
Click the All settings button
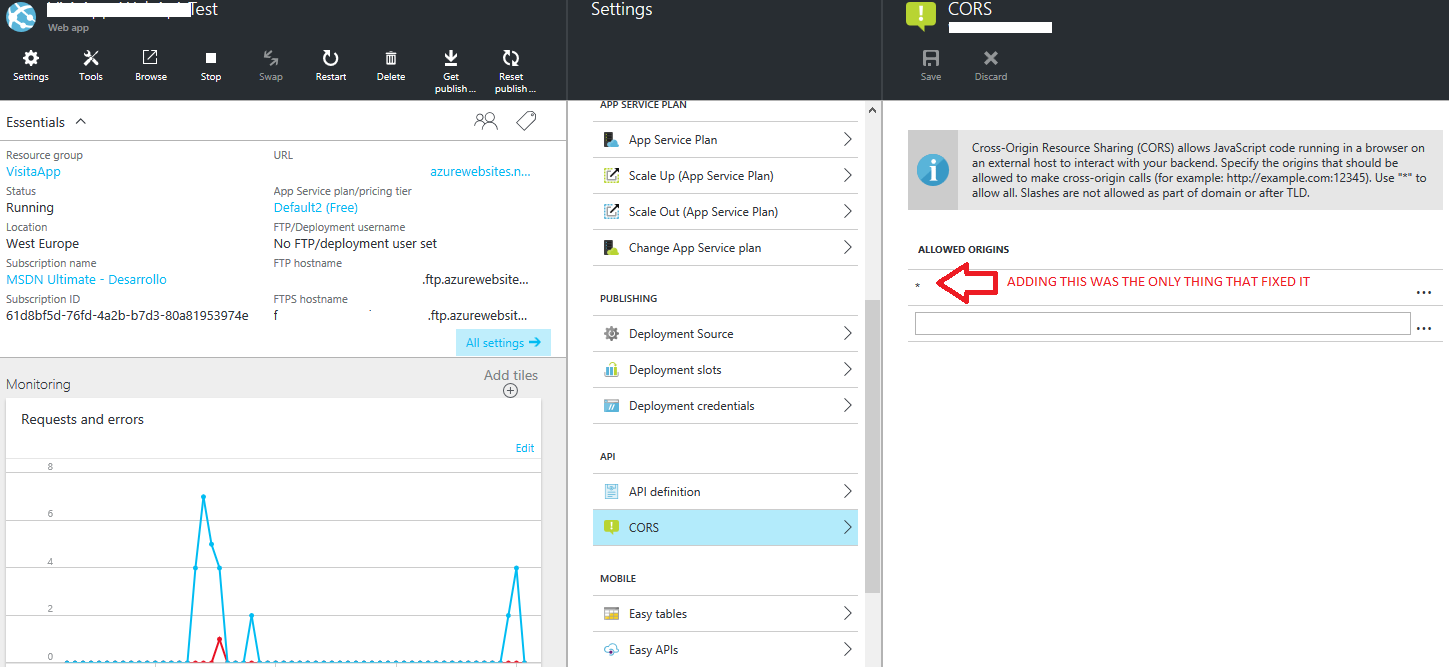502,343
